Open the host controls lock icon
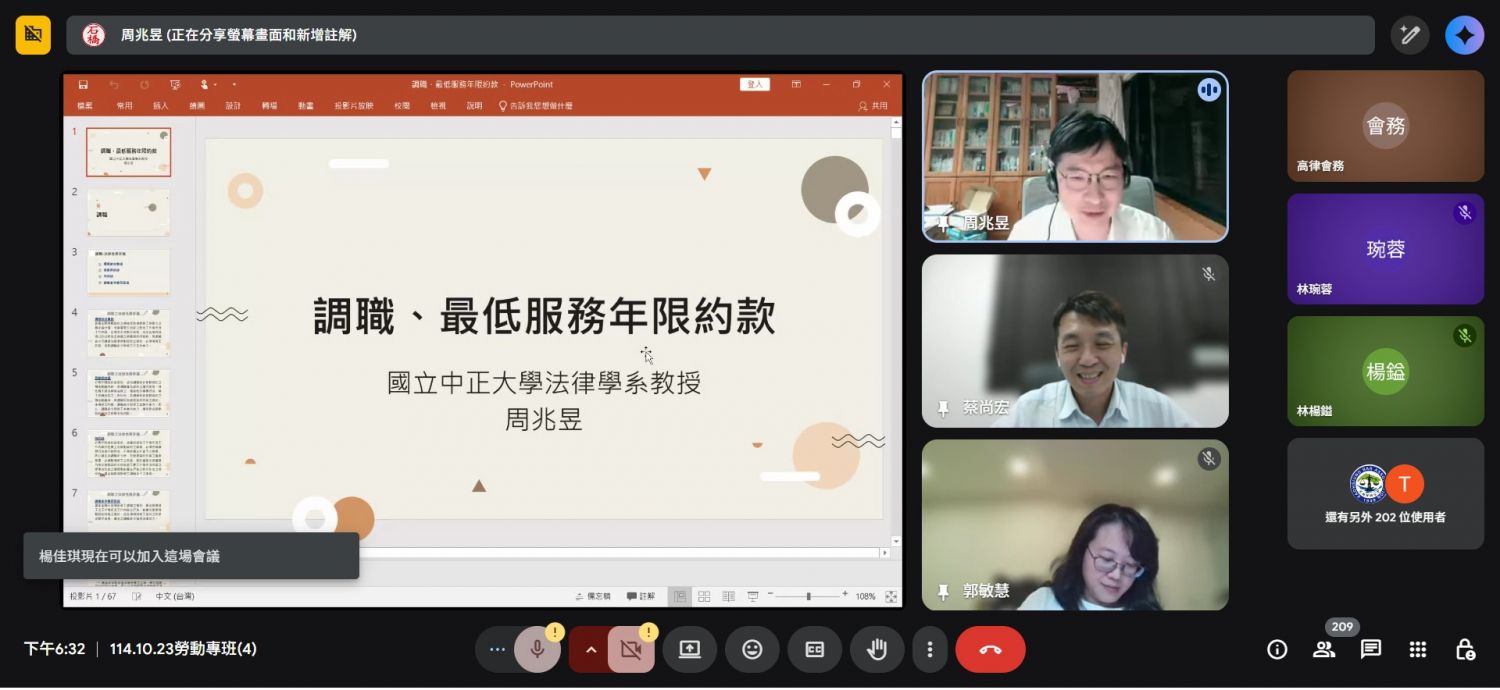This screenshot has height=690, width=1500. point(1465,650)
